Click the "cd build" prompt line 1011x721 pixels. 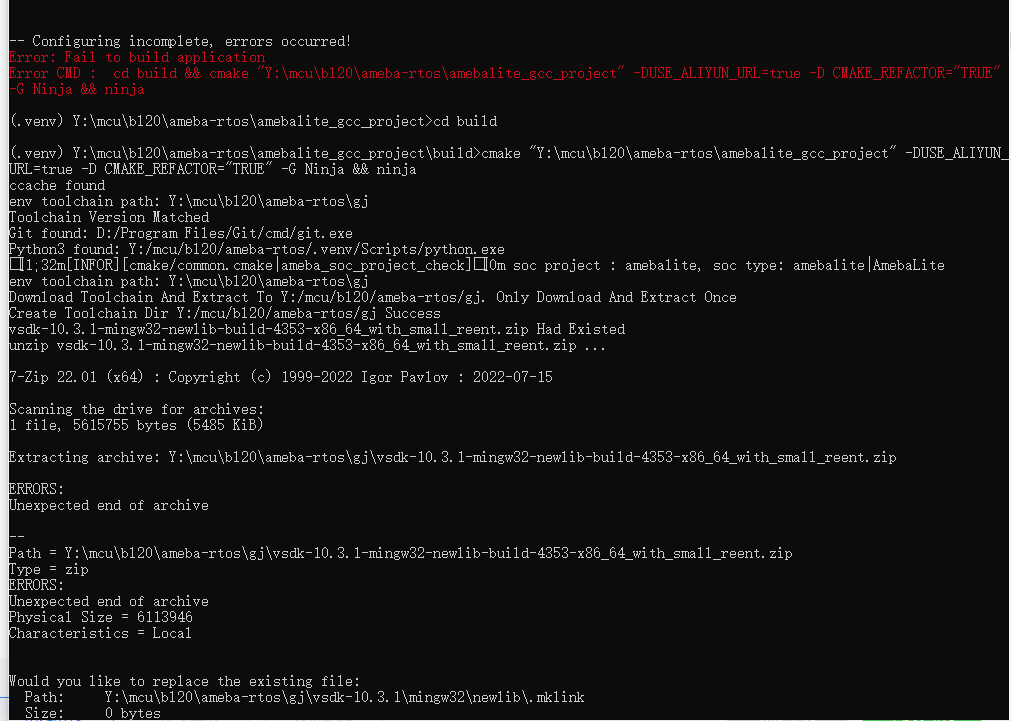pos(253,121)
